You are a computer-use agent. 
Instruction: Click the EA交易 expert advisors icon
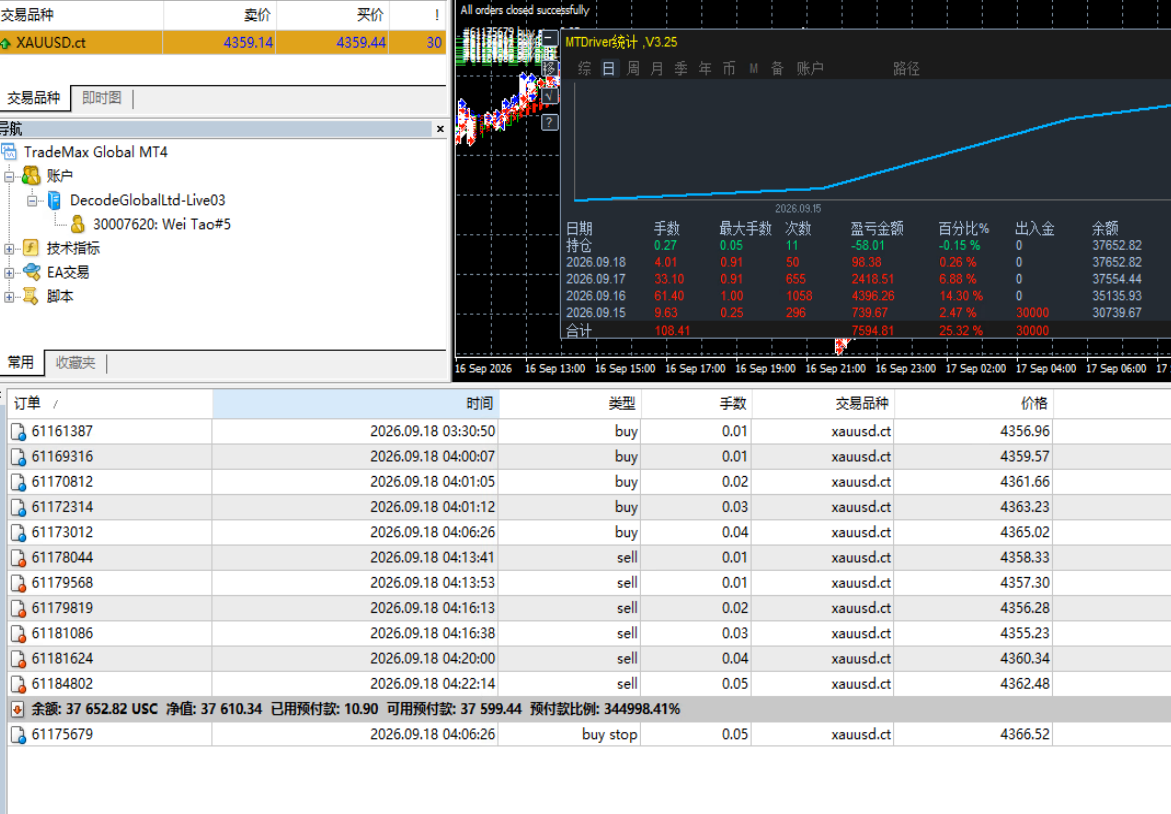[x=31, y=272]
